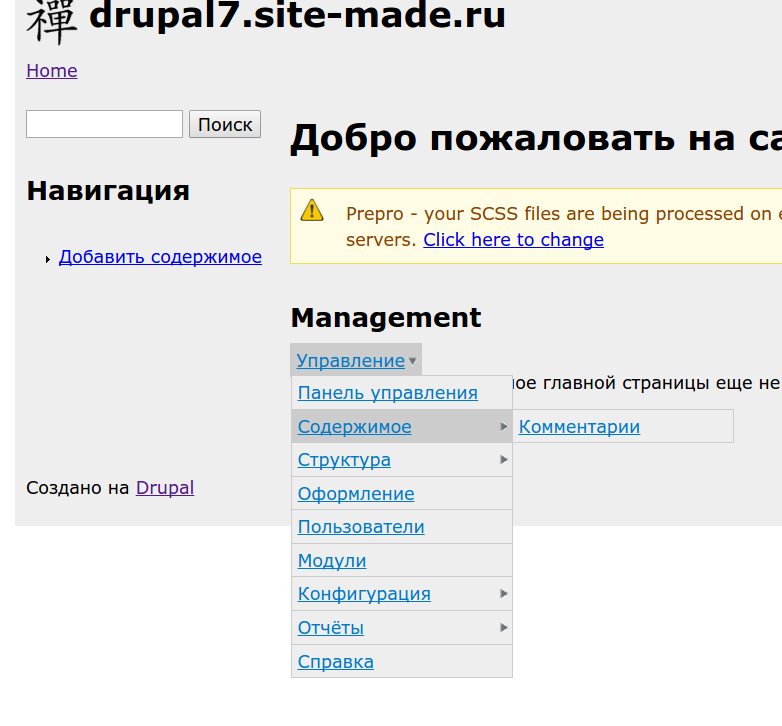Open the Управление menu link

(x=351, y=361)
